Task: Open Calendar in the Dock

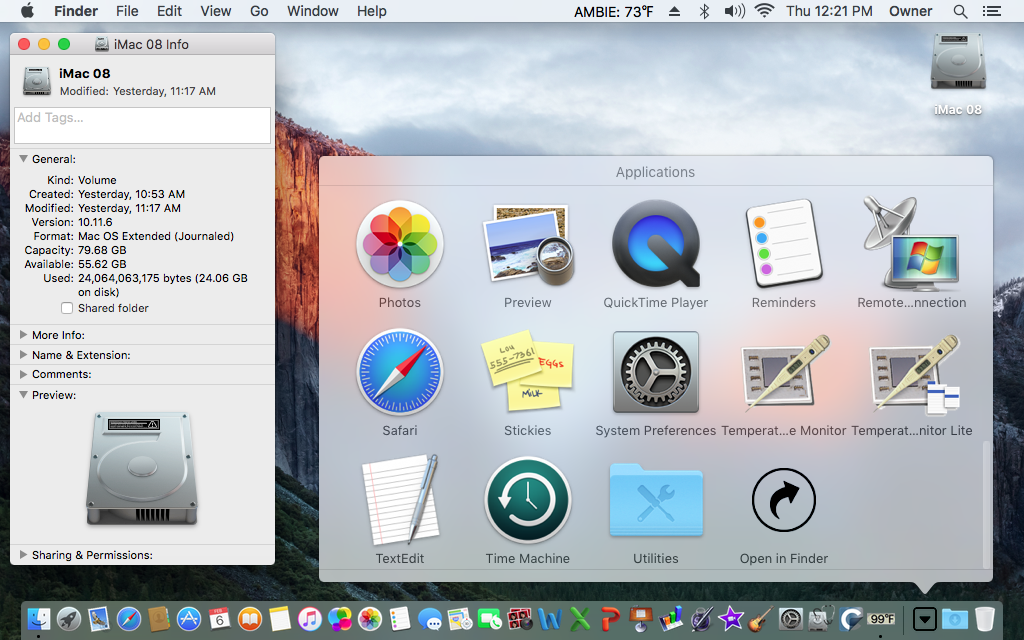Action: point(219,618)
